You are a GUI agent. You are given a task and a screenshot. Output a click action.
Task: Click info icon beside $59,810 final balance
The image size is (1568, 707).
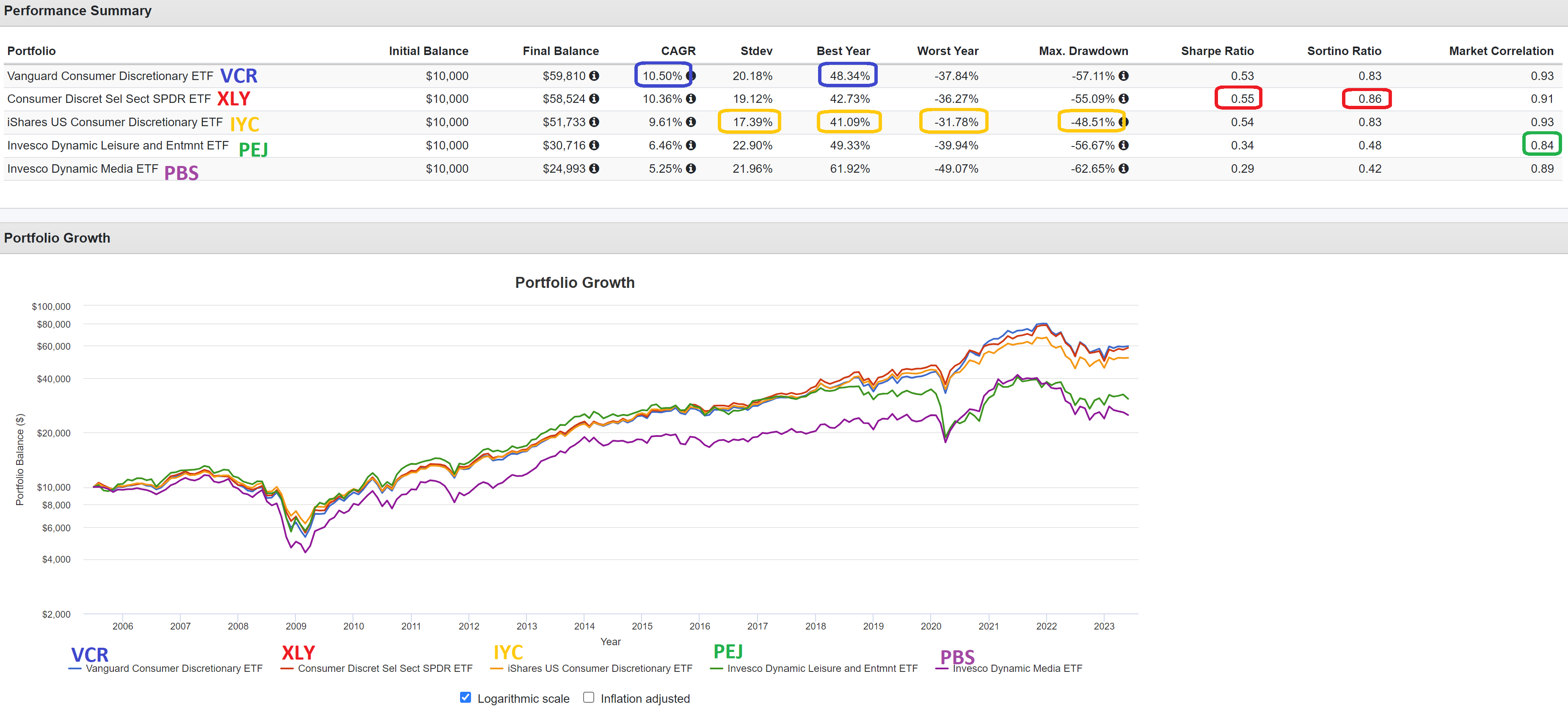click(x=594, y=75)
